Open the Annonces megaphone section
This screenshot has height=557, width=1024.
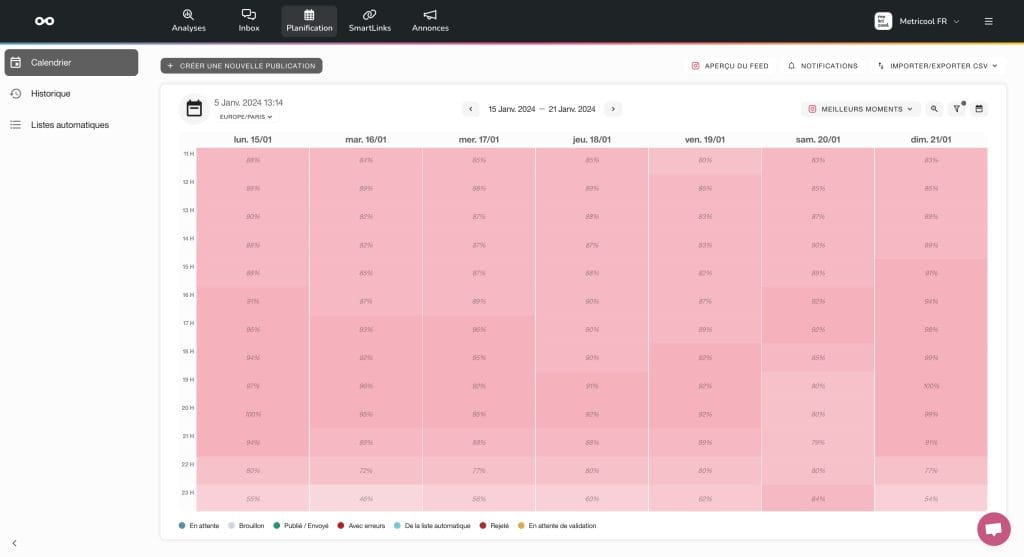pyautogui.click(x=430, y=20)
